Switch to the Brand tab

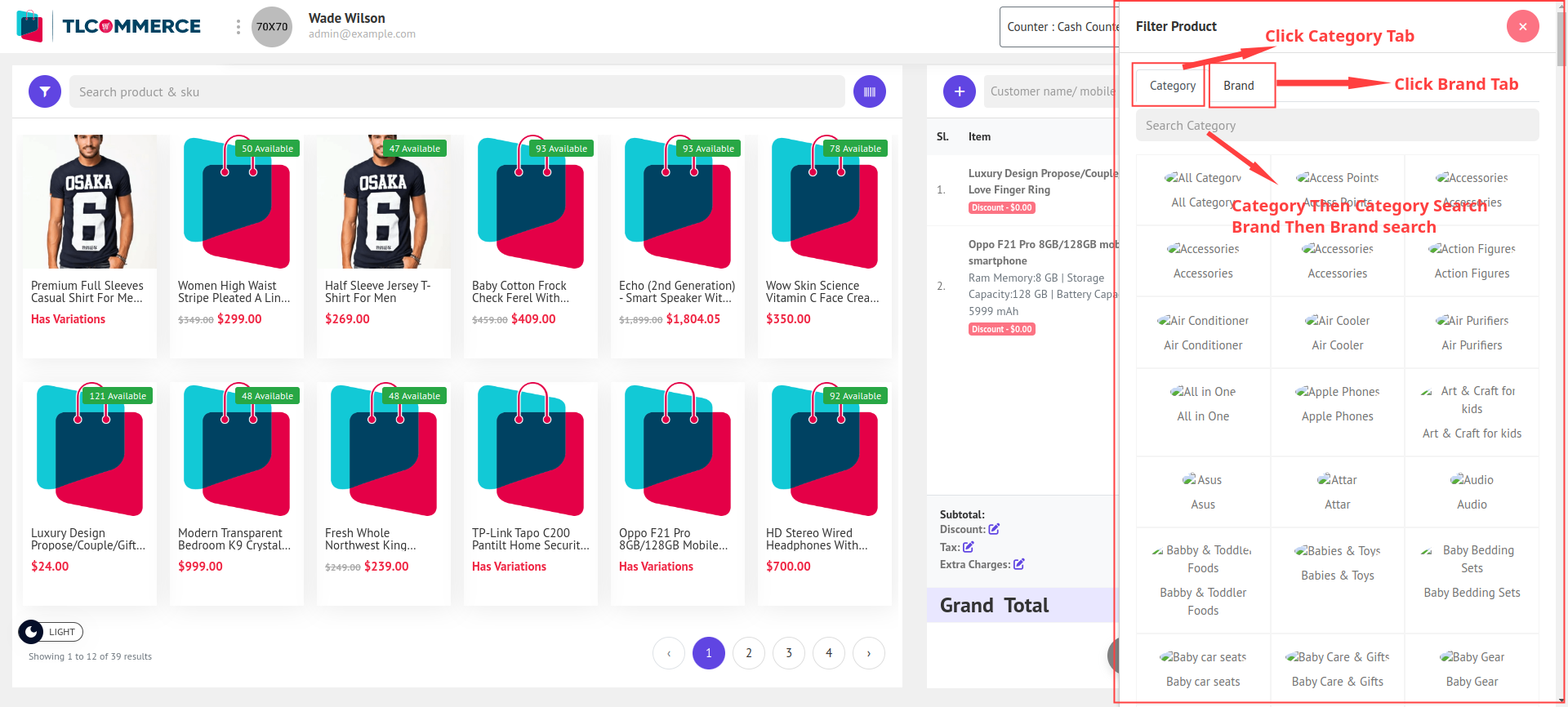coord(1238,86)
